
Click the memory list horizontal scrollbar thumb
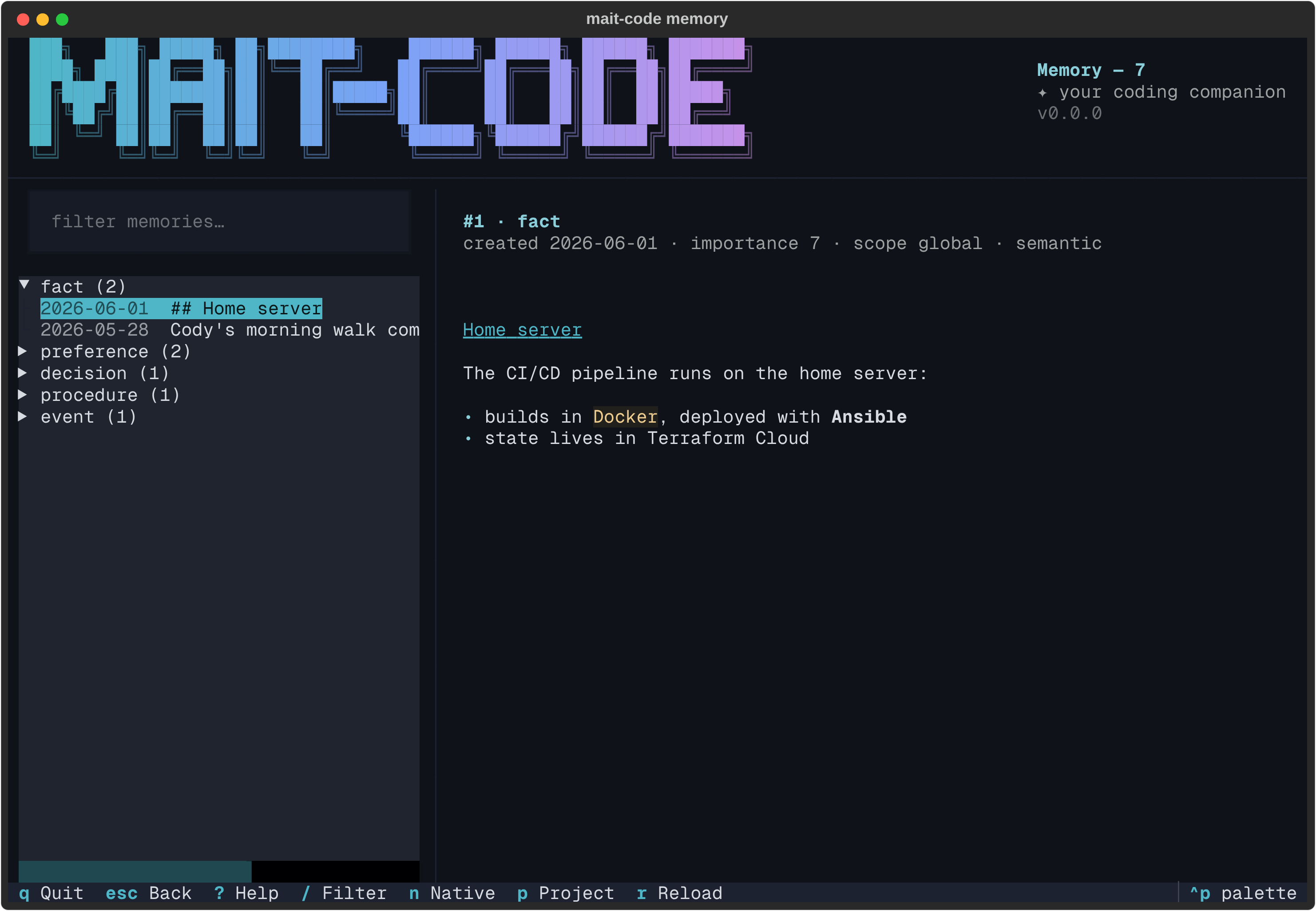[x=135, y=871]
